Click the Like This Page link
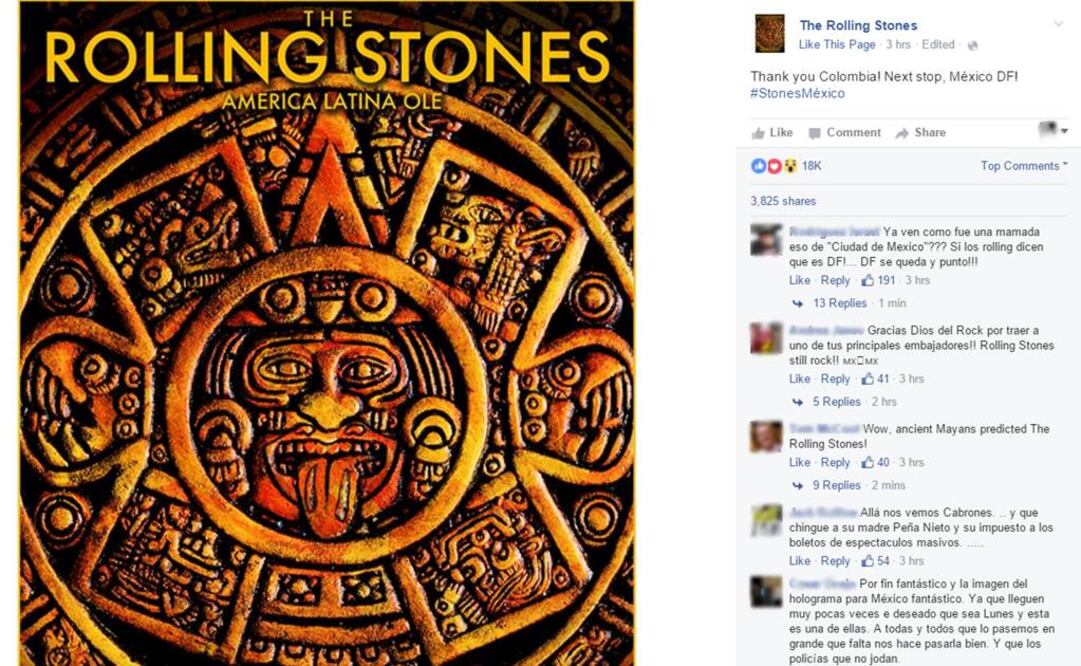Viewport: 1081px width, 666px height. 837,44
